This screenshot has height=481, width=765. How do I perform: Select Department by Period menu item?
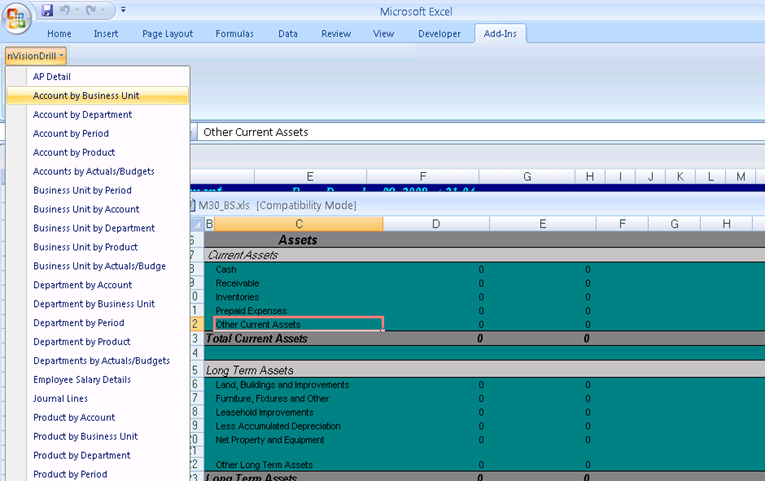[x=98, y=323]
